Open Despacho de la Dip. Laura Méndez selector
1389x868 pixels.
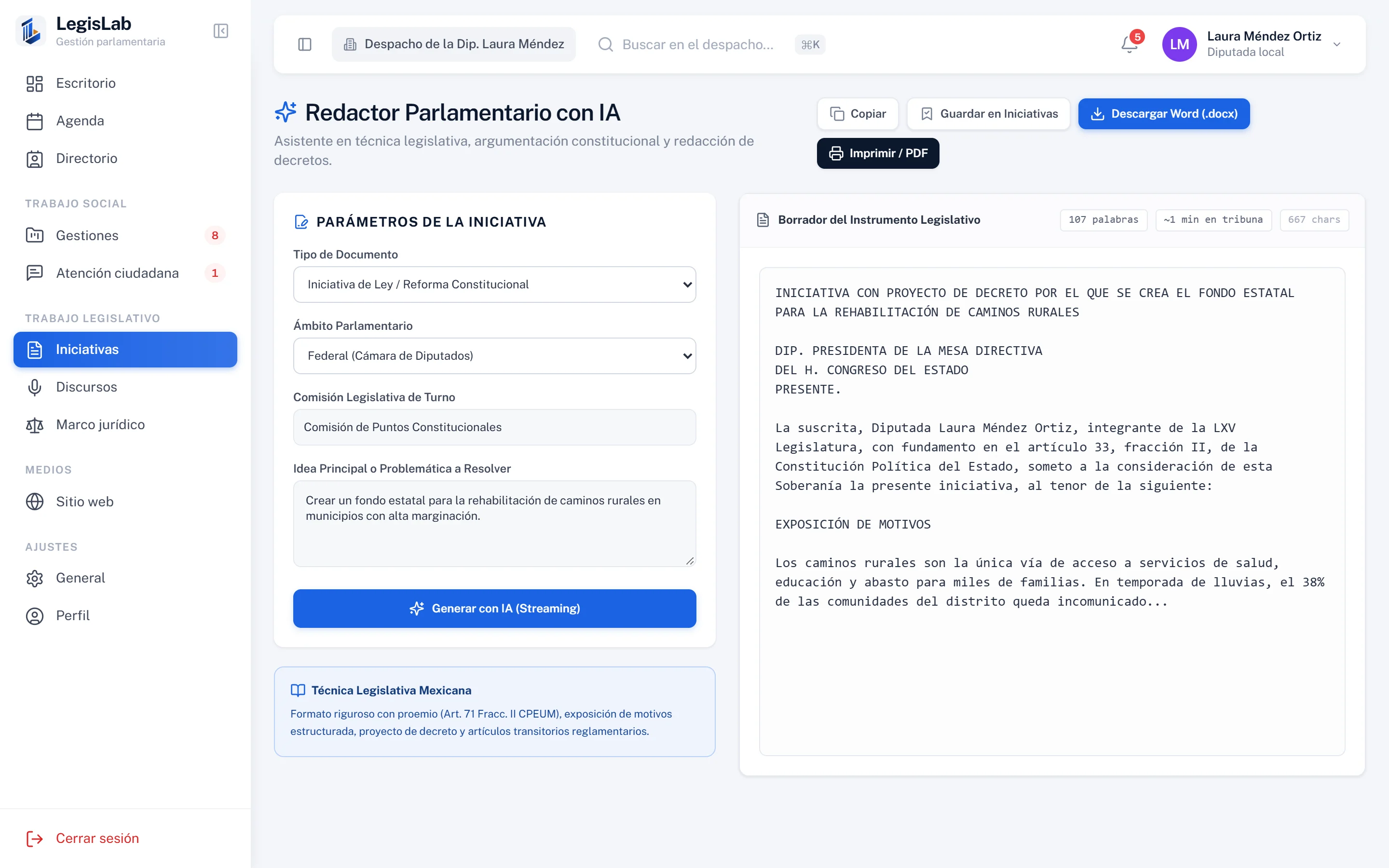coord(453,44)
